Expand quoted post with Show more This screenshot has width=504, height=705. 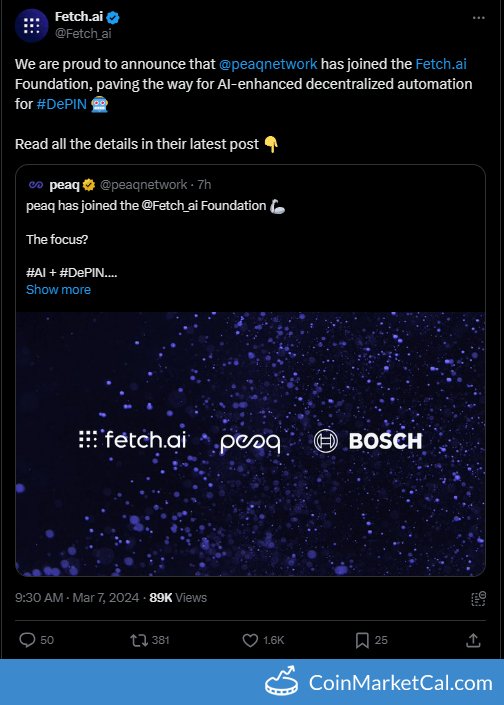pyautogui.click(x=58, y=290)
